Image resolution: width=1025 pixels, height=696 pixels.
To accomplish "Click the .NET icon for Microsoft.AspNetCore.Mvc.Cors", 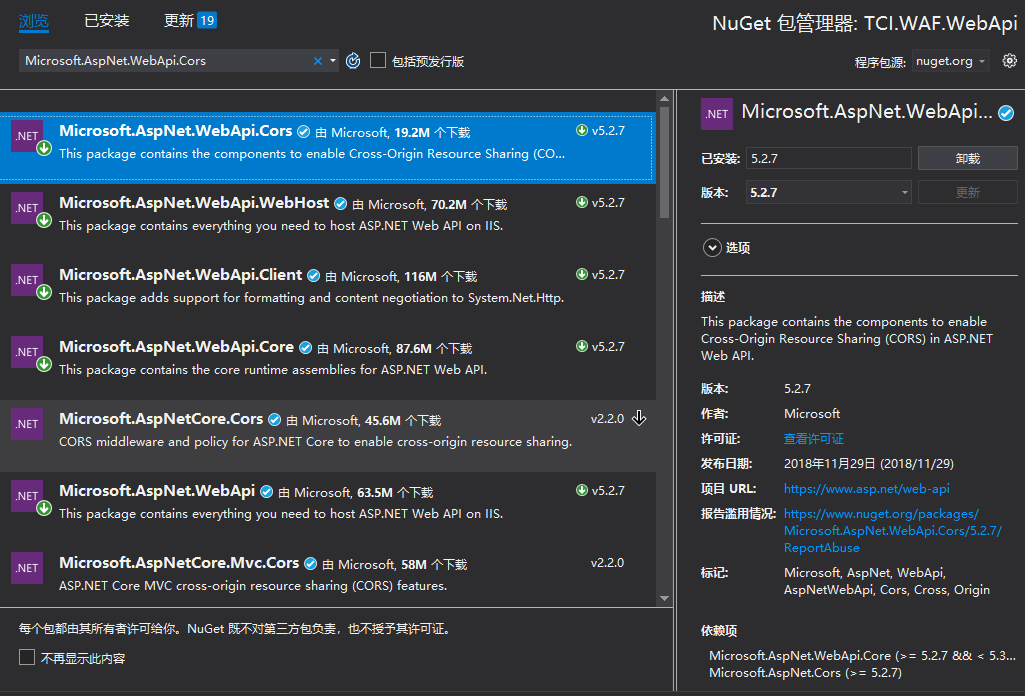I will (26, 567).
